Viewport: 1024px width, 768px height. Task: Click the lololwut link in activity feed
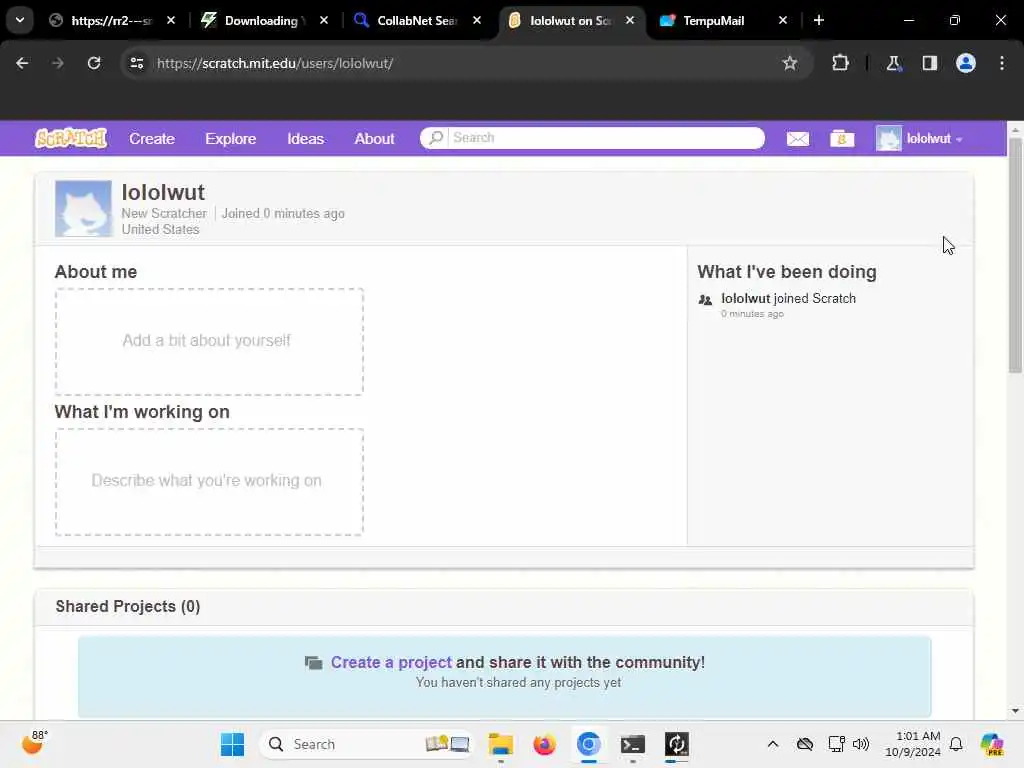[x=746, y=298]
